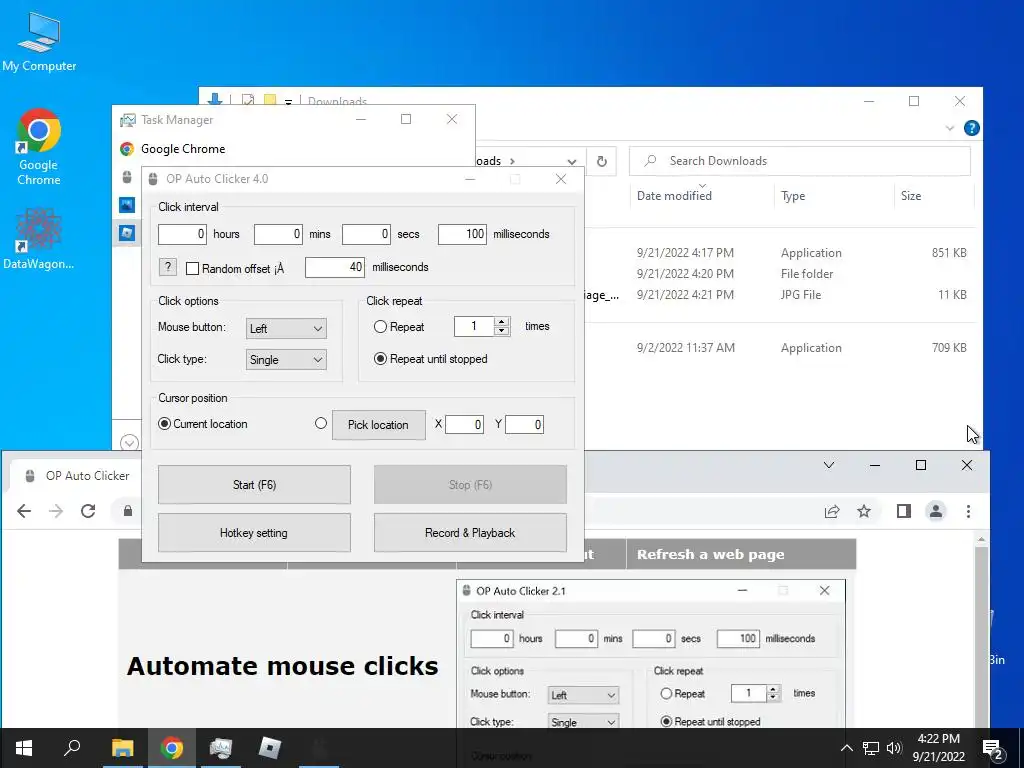Select the 709 KB Application row
This screenshot has height=768, width=1024.
pyautogui.click(x=780, y=348)
